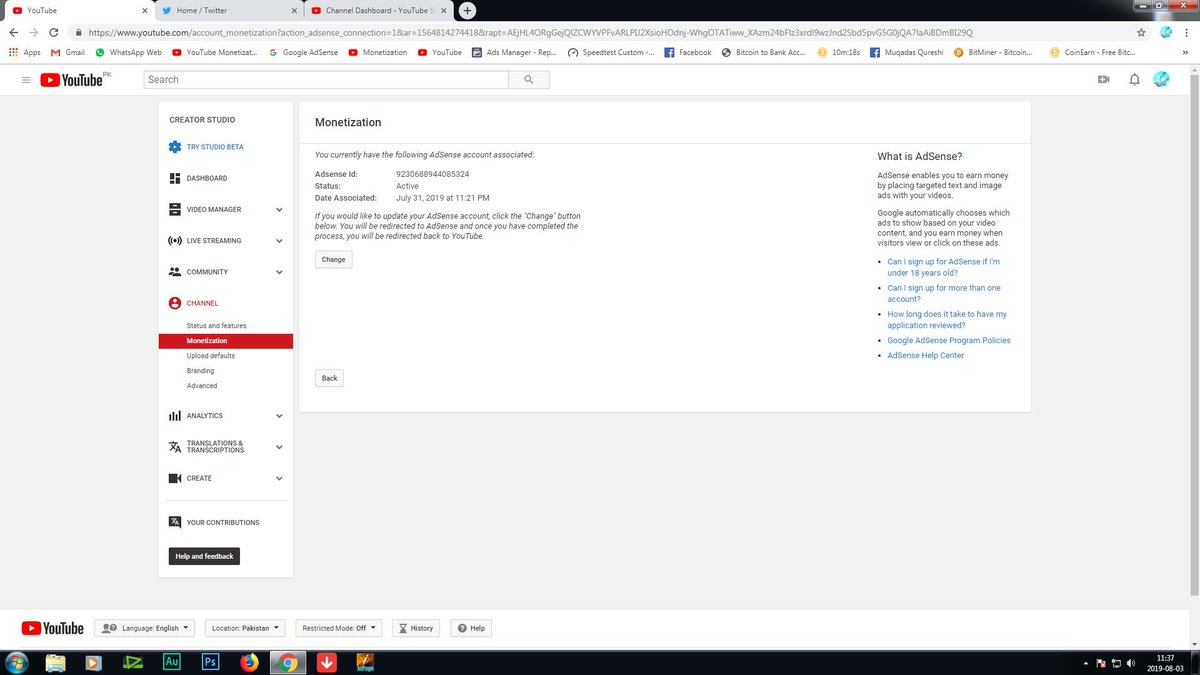This screenshot has width=1200, height=675.
Task: Click the taskbar volume icon
Action: (1130, 662)
